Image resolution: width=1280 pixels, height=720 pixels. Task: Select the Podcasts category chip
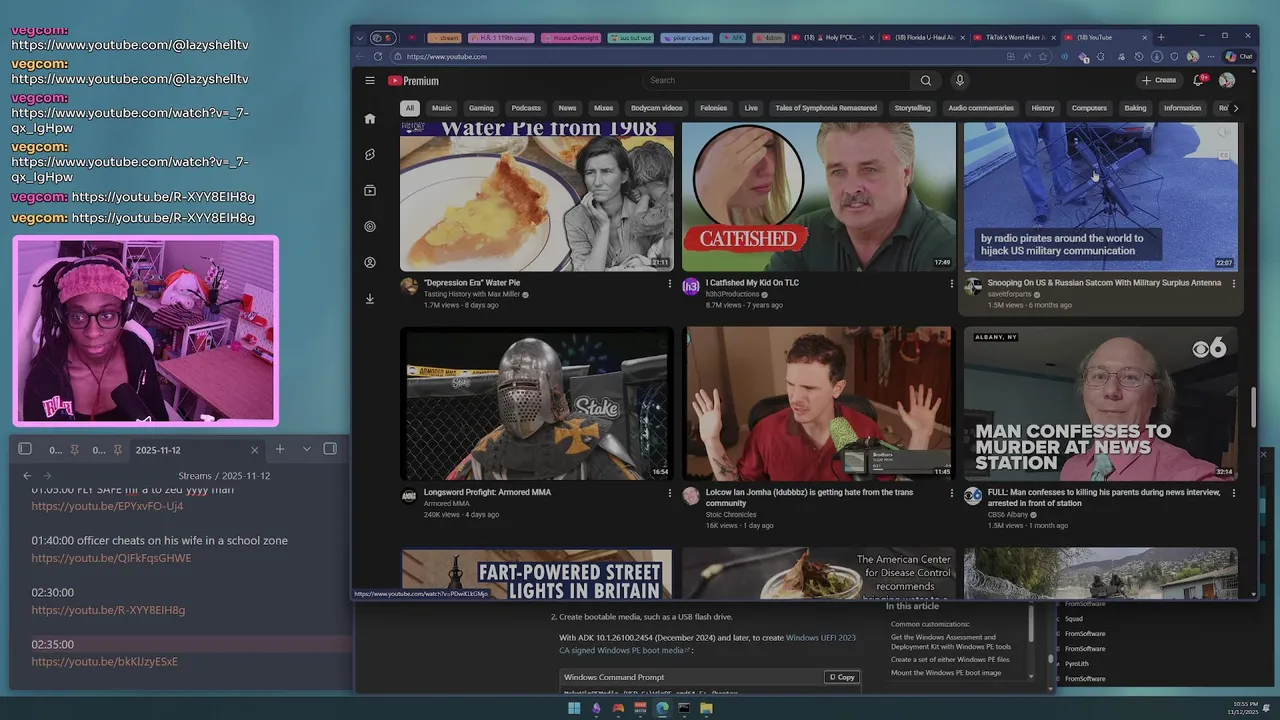click(x=526, y=108)
